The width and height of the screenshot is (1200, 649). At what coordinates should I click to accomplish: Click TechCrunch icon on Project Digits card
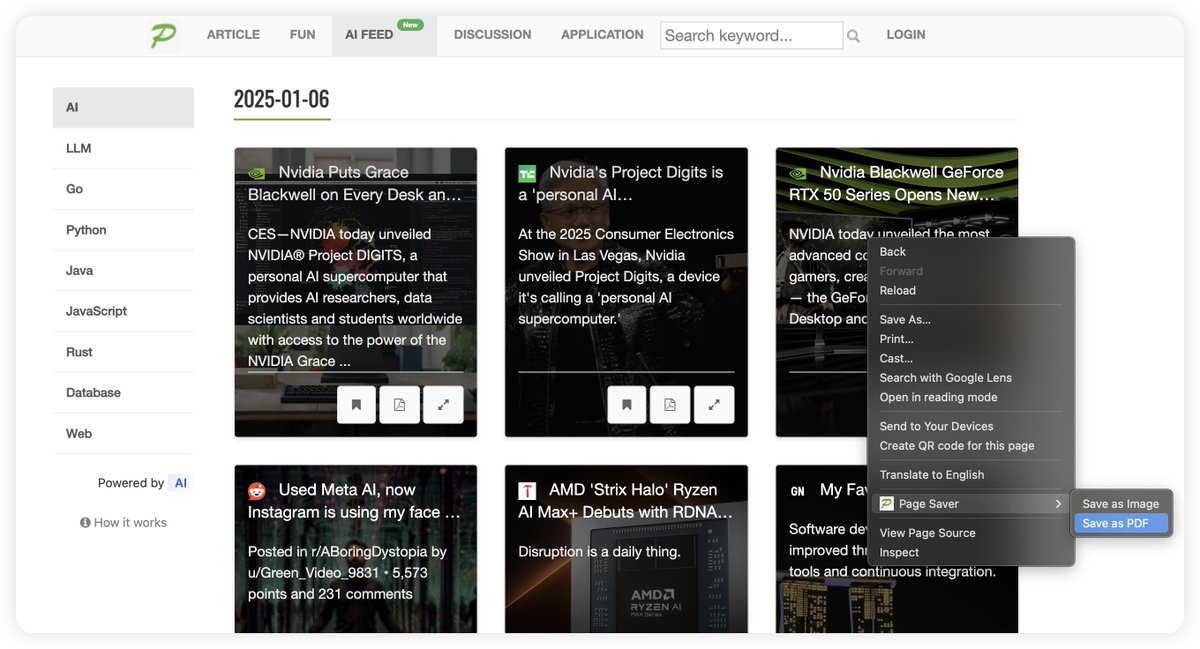(527, 174)
